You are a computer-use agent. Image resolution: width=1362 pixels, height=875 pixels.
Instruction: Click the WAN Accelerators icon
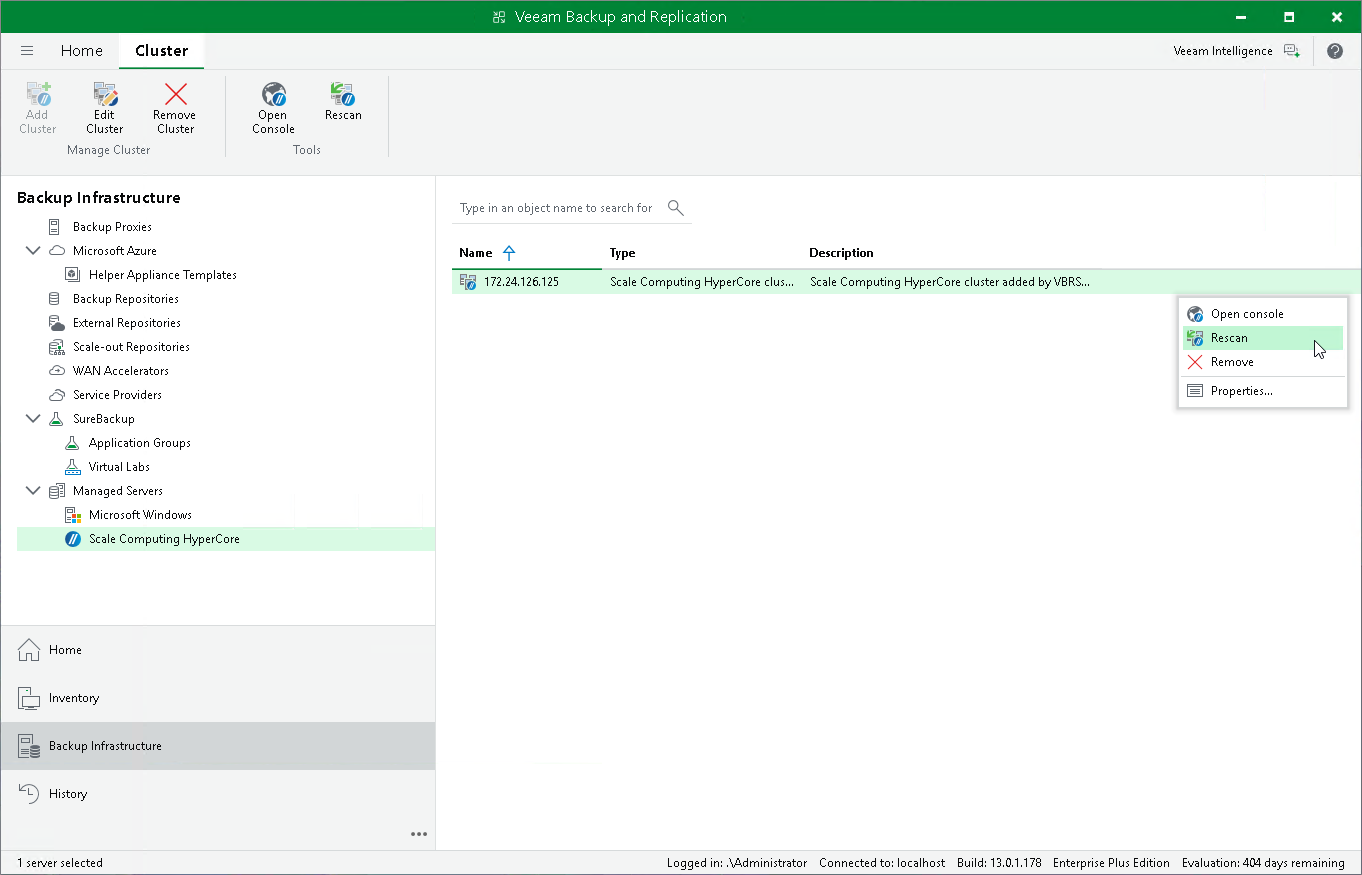pos(56,371)
